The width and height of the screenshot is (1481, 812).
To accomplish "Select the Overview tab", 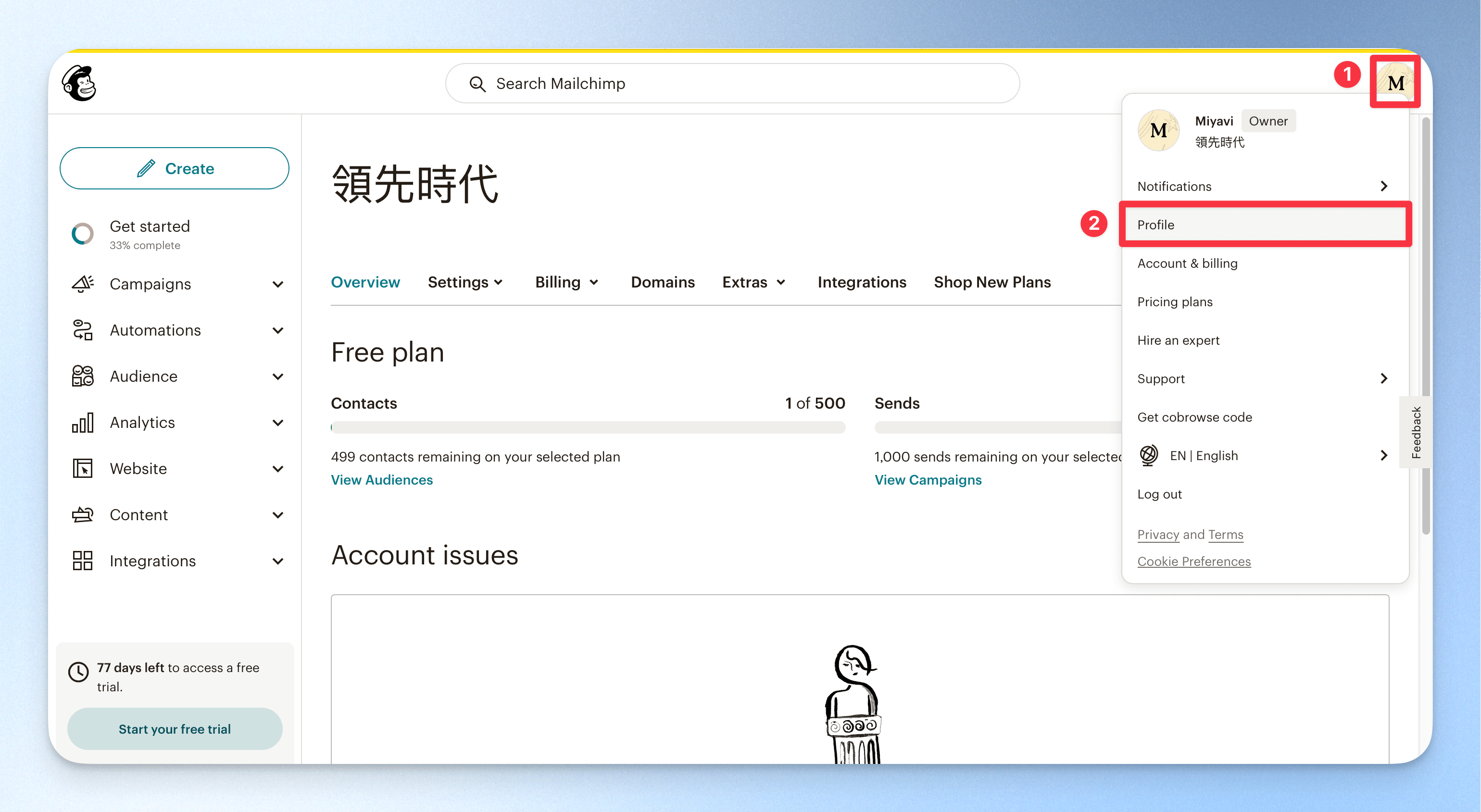I will (x=365, y=282).
